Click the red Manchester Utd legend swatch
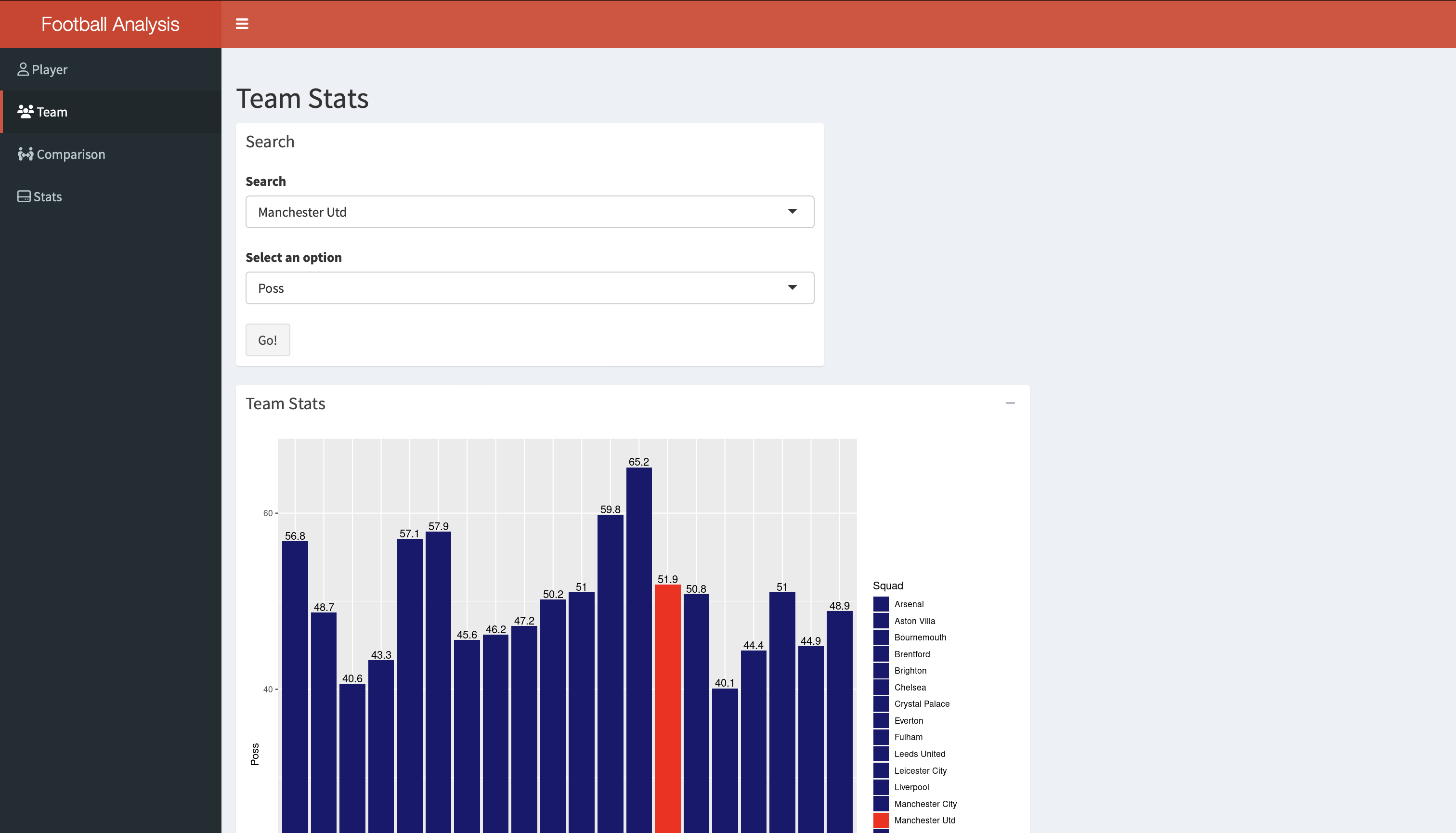This screenshot has width=1456, height=833. (881, 820)
